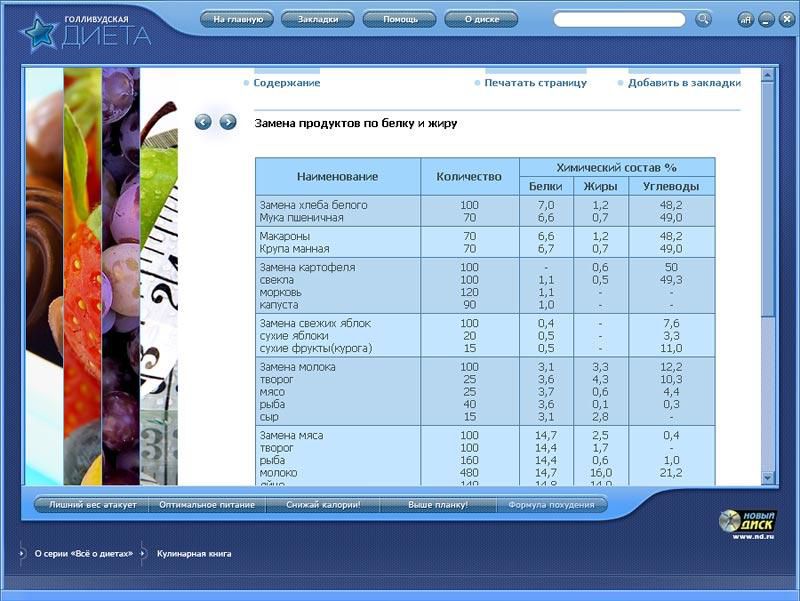
Task: Click the search input field
Action: pos(620,19)
